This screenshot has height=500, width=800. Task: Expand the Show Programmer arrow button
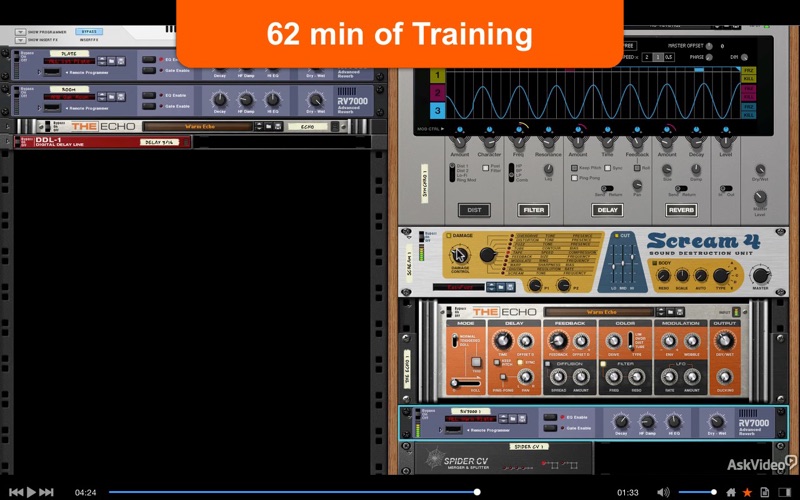point(20,32)
